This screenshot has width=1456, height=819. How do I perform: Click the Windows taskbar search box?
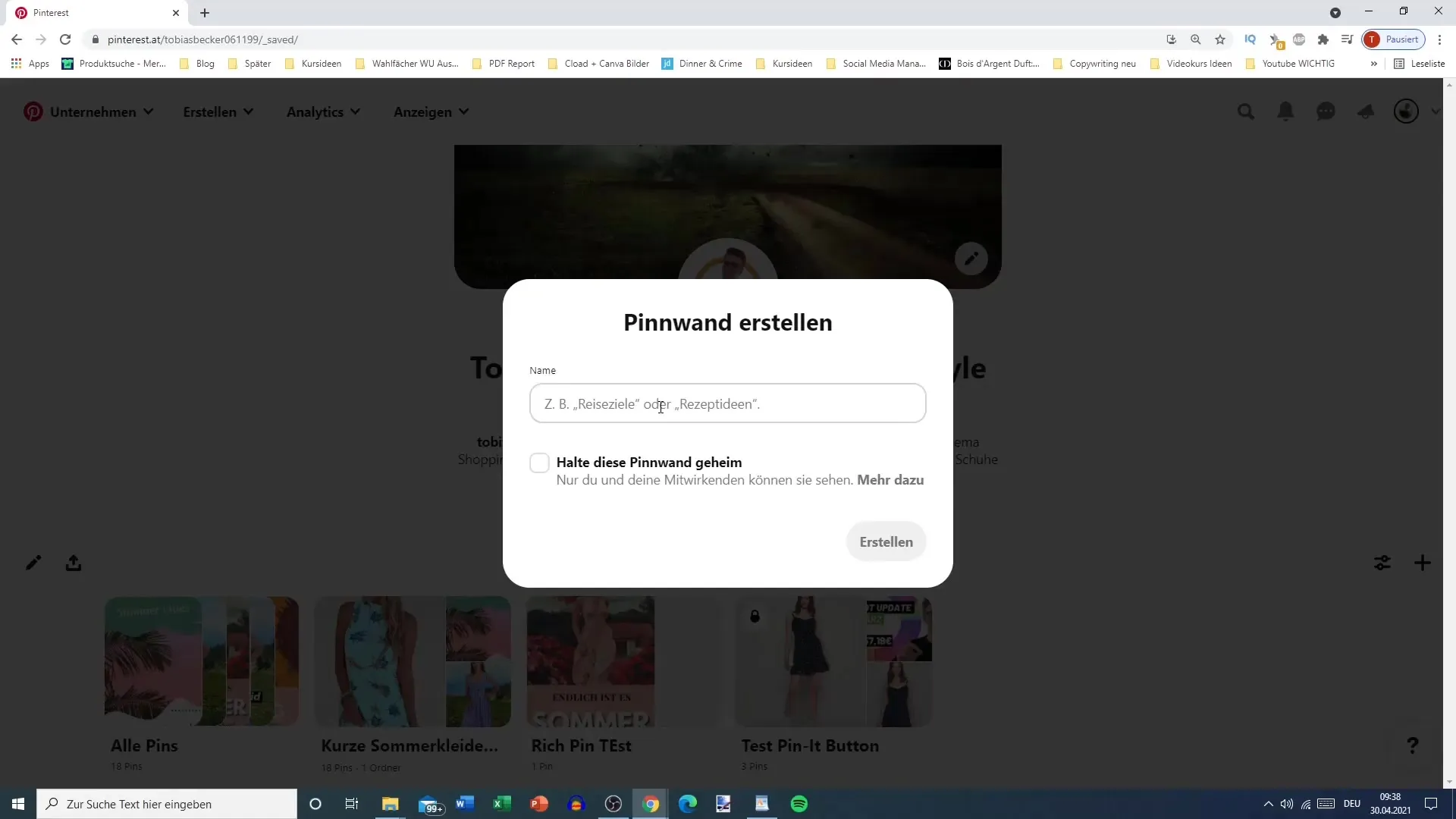tap(167, 804)
